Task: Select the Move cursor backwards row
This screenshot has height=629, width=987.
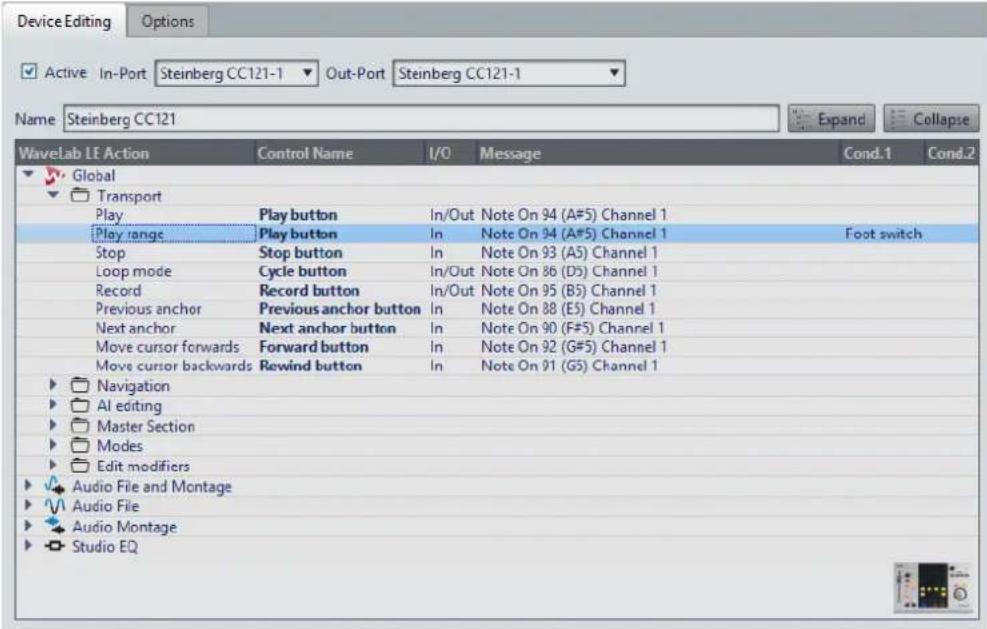Action: [497, 366]
